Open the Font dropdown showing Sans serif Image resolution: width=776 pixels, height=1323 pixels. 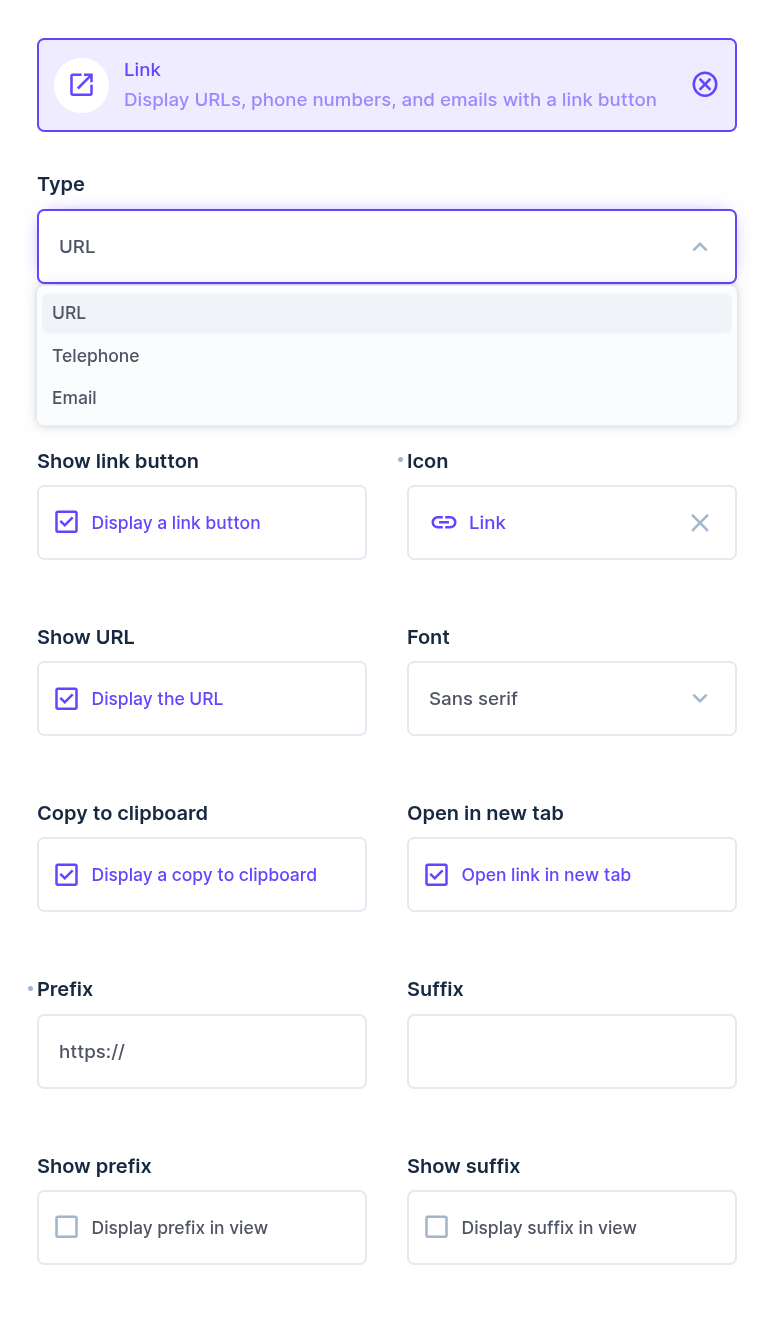coord(550,698)
